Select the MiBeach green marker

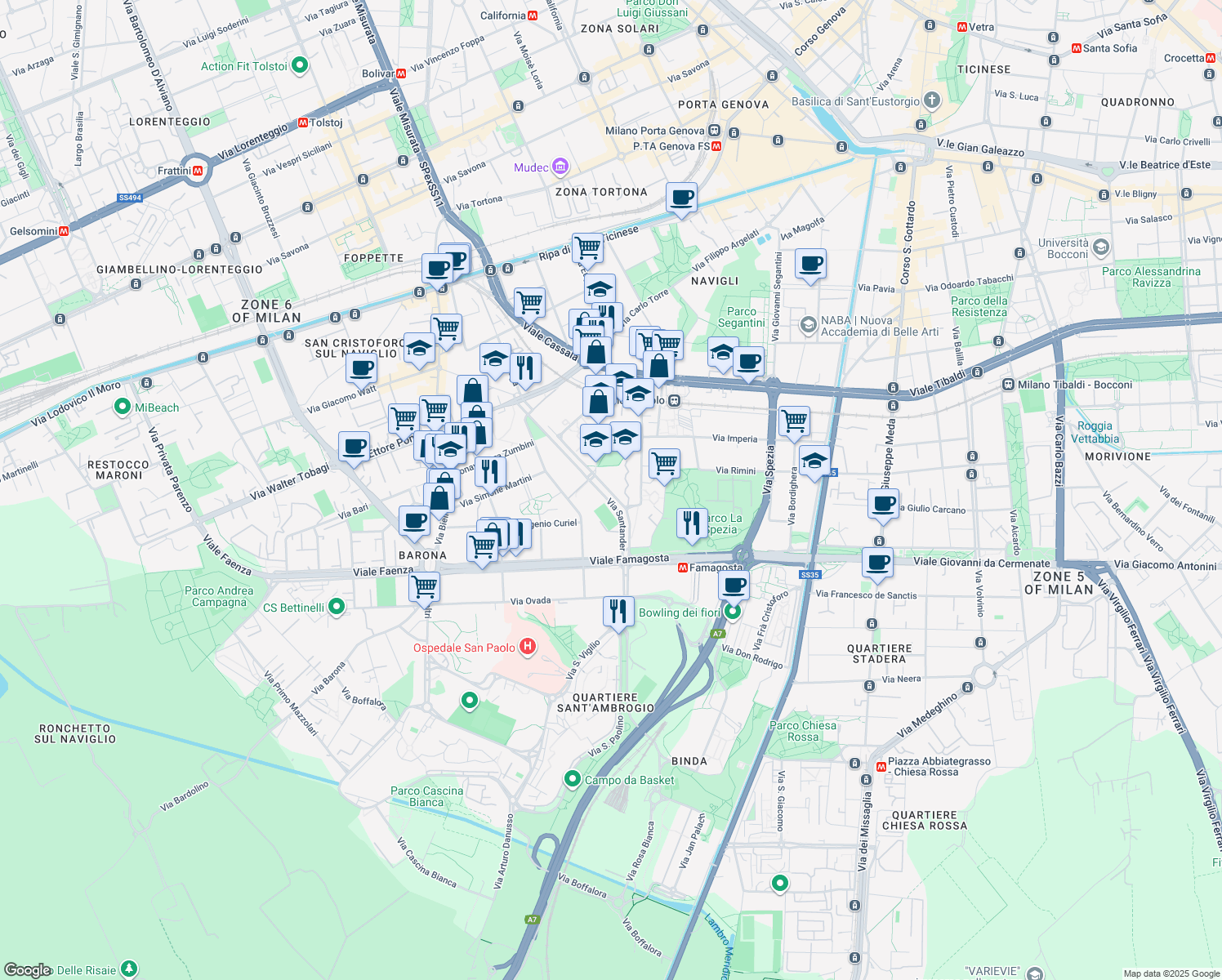point(121,407)
